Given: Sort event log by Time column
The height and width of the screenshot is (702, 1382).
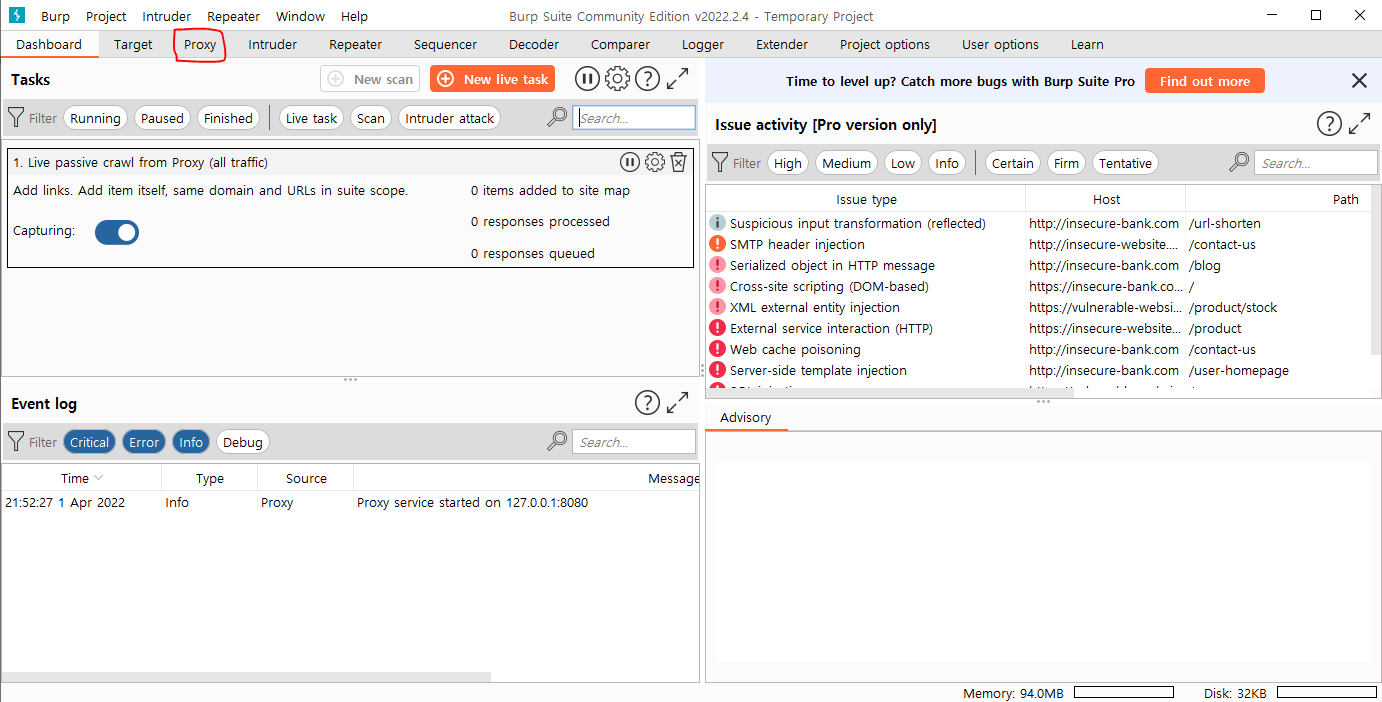Looking at the screenshot, I should [81, 478].
